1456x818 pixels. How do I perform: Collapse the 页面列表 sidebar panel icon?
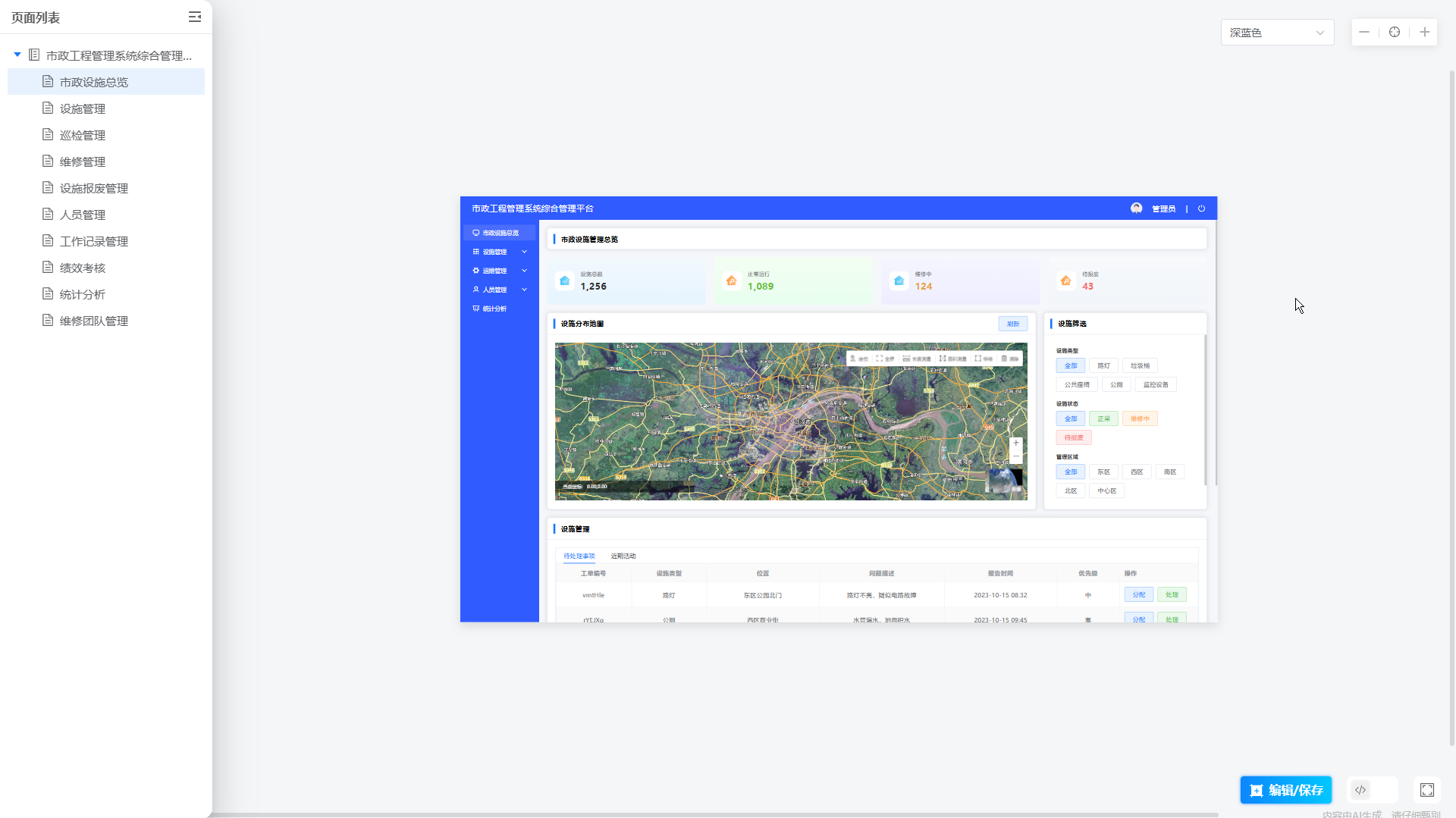(x=195, y=17)
